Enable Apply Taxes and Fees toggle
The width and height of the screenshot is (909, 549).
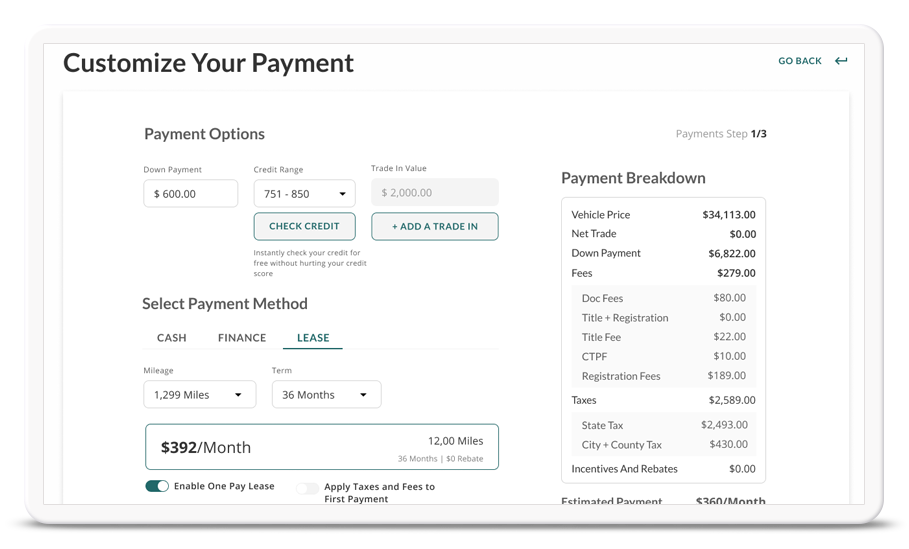pos(307,488)
